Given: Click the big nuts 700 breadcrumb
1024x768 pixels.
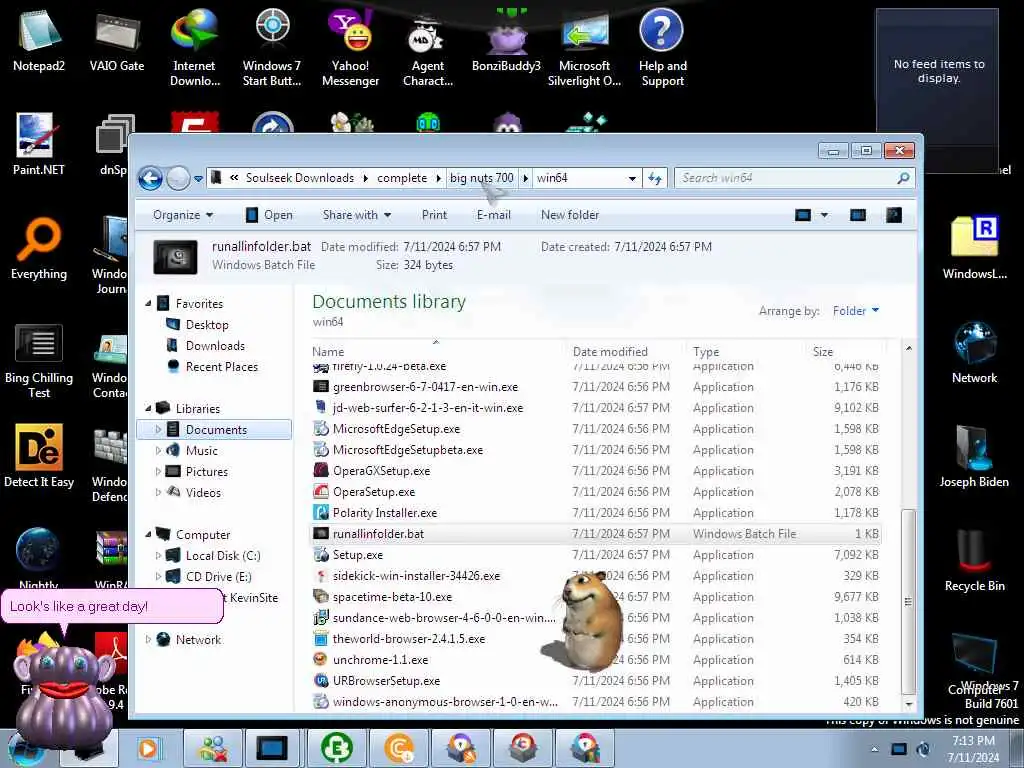Looking at the screenshot, I should 482,178.
